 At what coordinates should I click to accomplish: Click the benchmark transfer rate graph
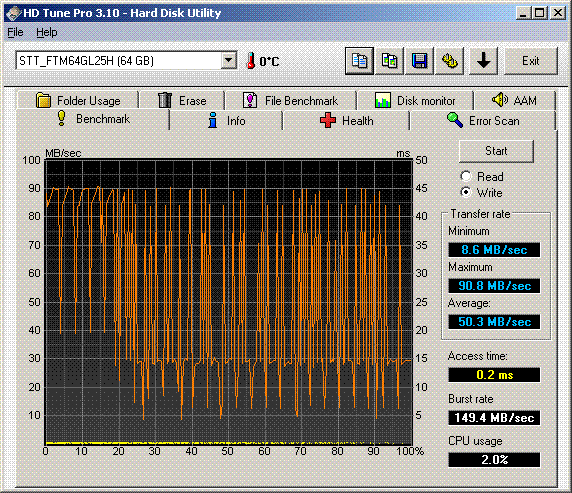(229, 302)
